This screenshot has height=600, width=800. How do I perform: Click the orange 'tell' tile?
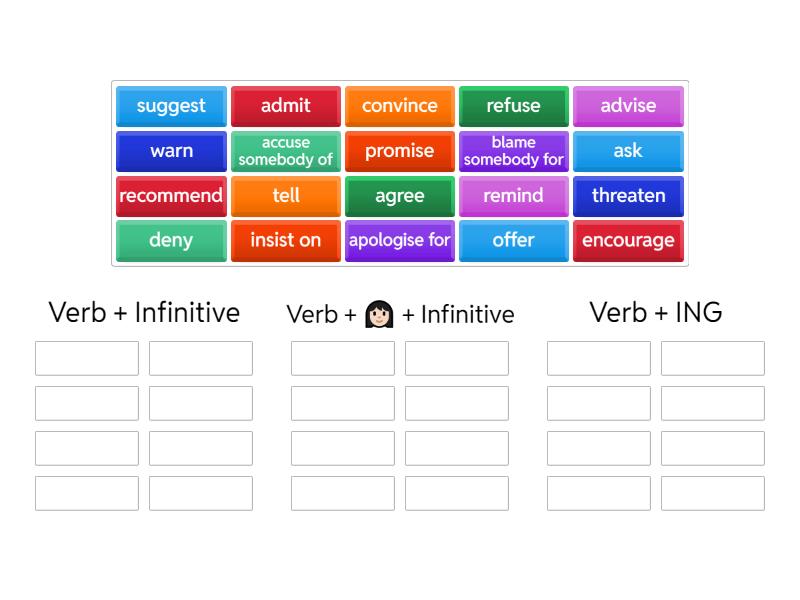coord(285,196)
